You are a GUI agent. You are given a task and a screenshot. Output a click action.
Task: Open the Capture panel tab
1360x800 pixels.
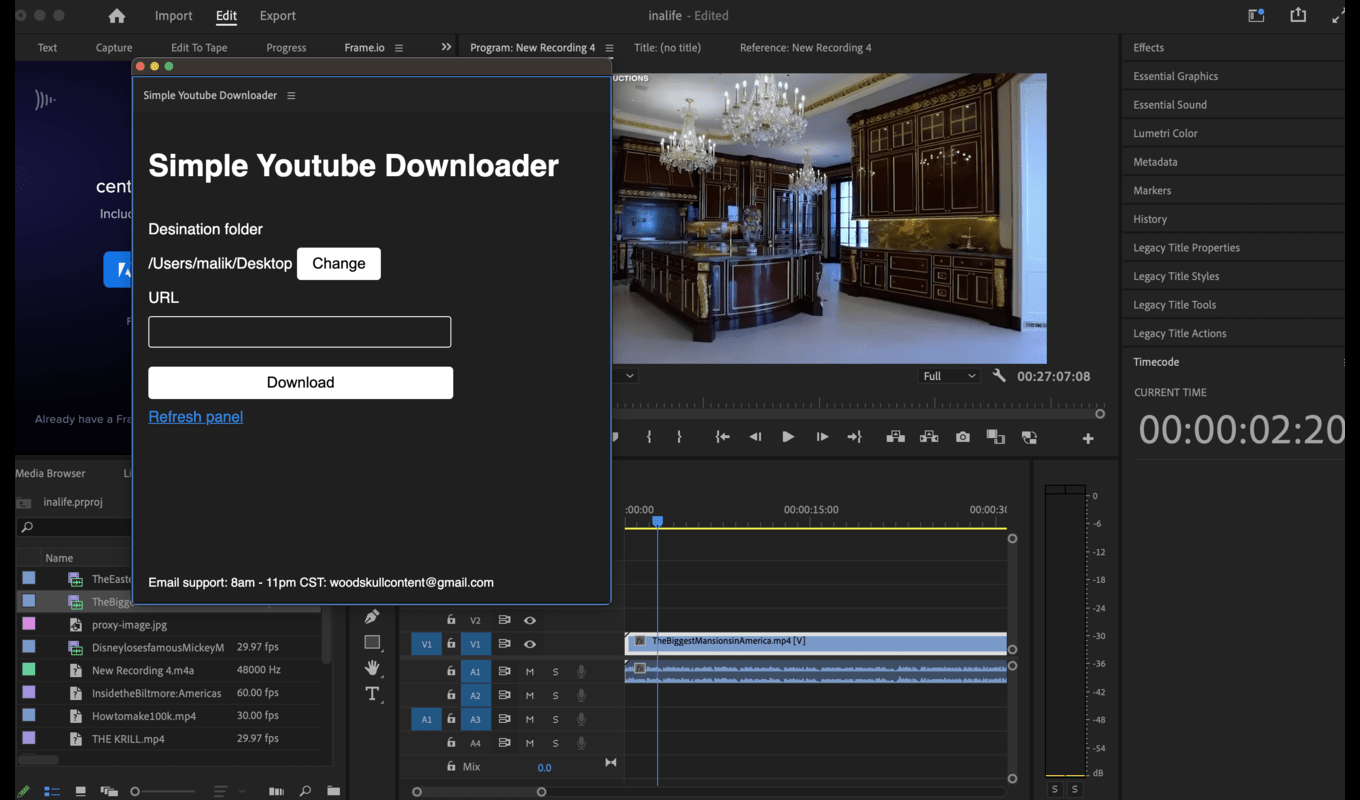[x=114, y=48]
